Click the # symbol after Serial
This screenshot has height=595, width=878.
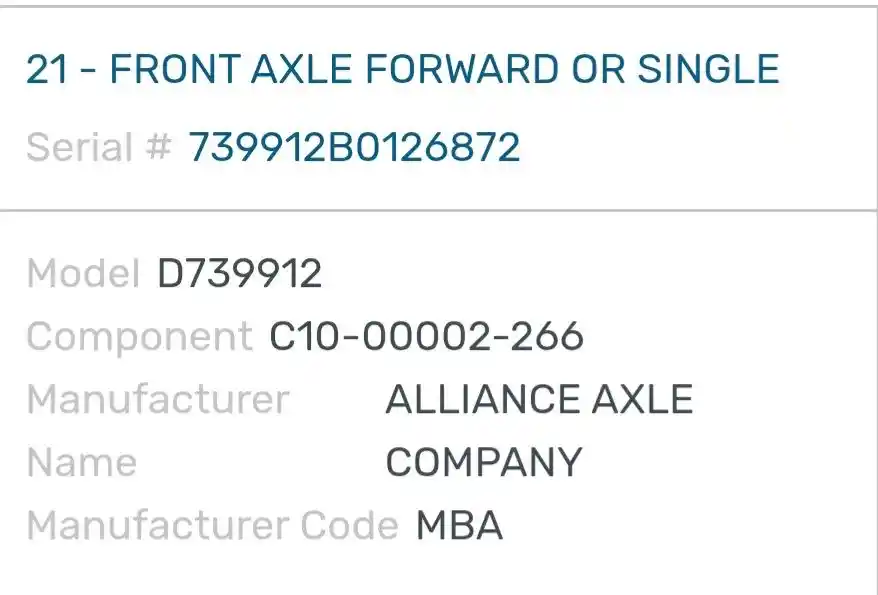pos(158,148)
